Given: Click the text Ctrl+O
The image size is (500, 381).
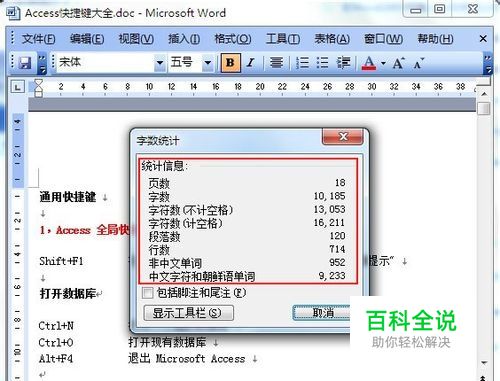Looking at the screenshot, I should [56, 342].
